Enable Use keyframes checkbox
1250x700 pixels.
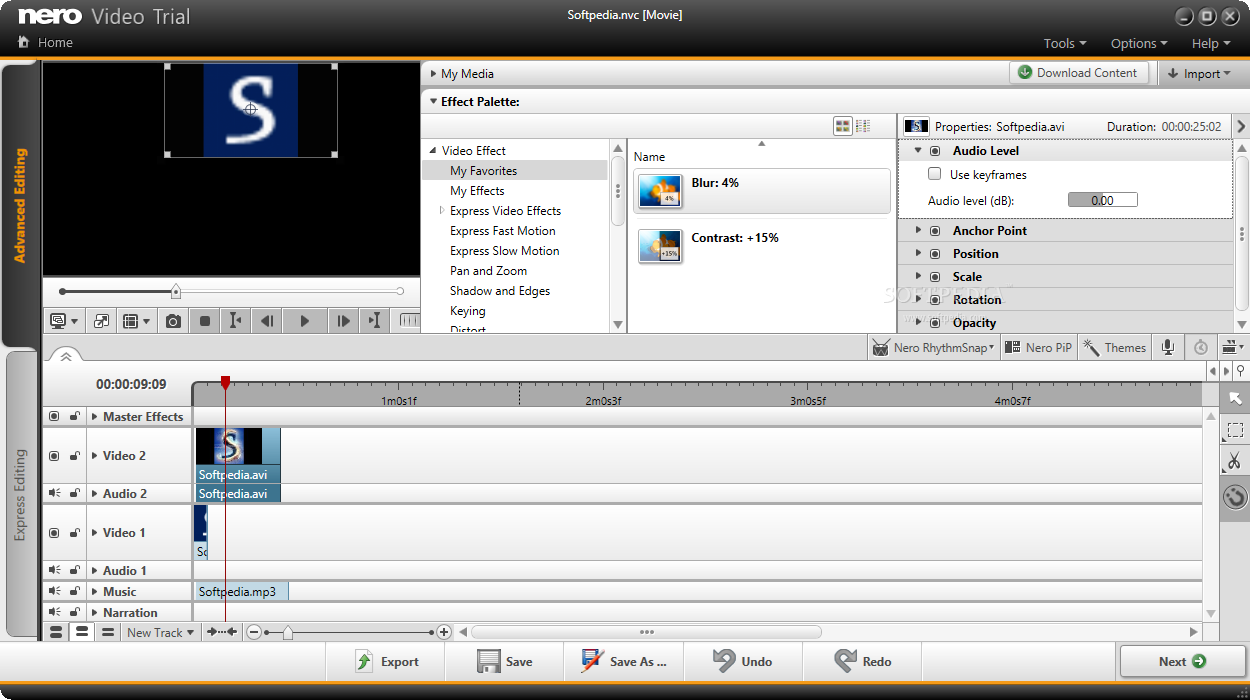click(935, 174)
